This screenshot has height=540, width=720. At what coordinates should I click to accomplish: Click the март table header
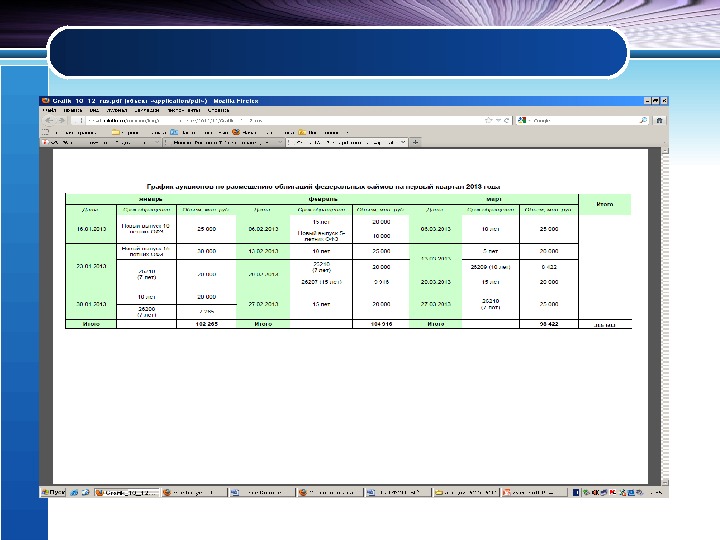(494, 199)
